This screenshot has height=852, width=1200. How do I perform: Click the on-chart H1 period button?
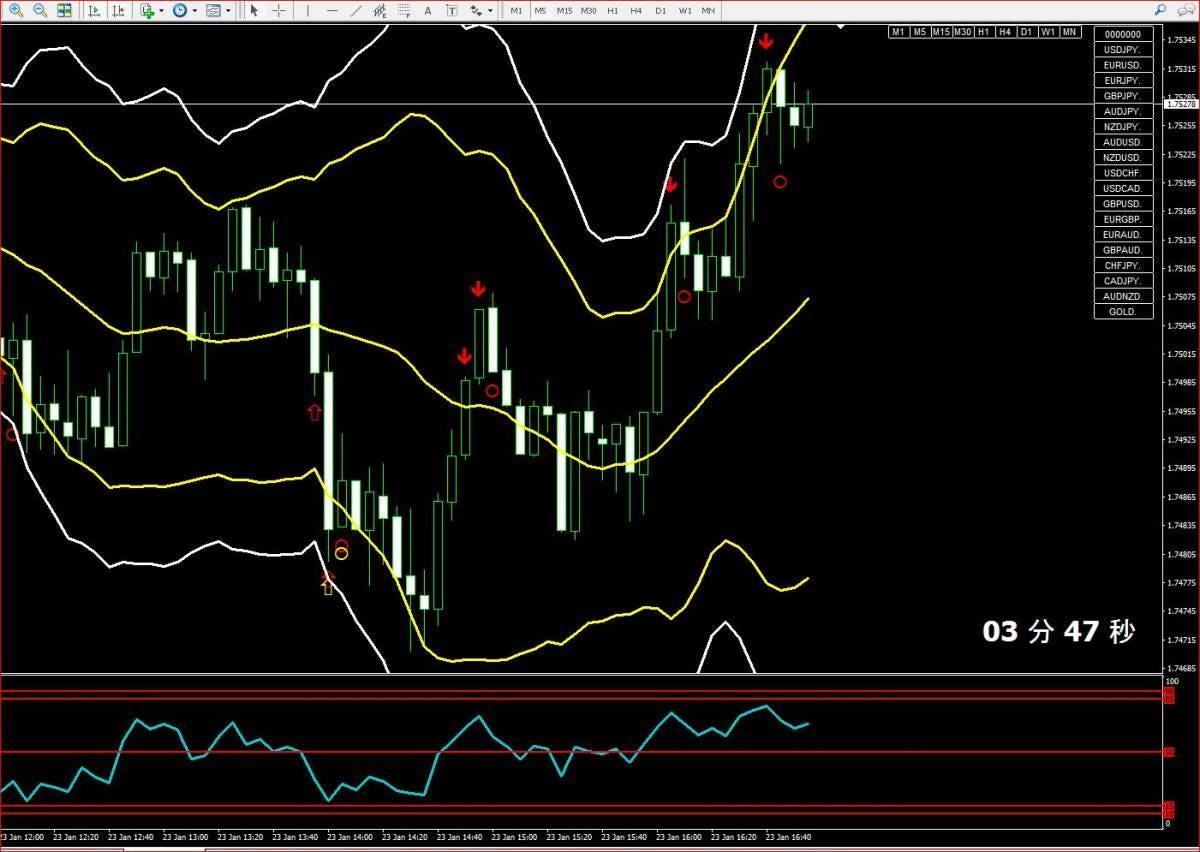click(985, 32)
